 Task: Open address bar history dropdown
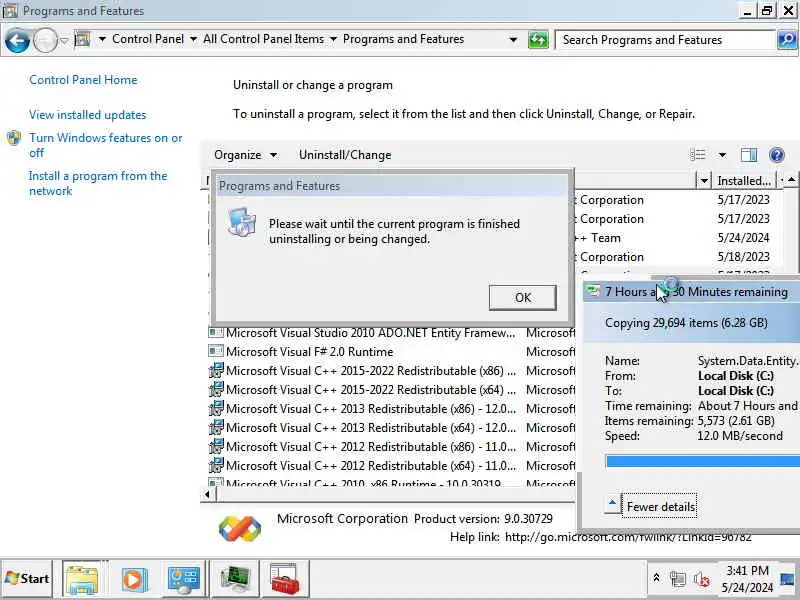513,40
